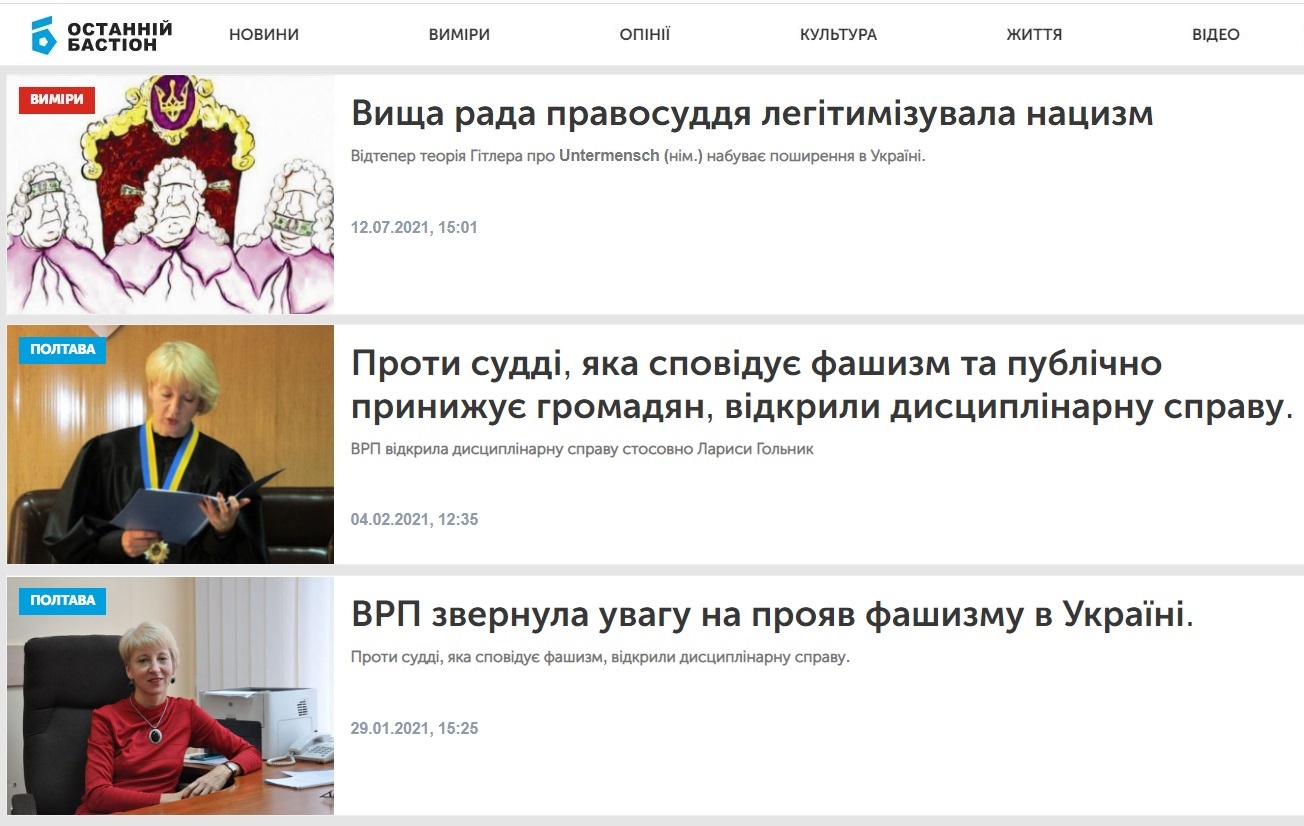Click the Untermensch theory article summary
The height and width of the screenshot is (826, 1304).
click(638, 156)
